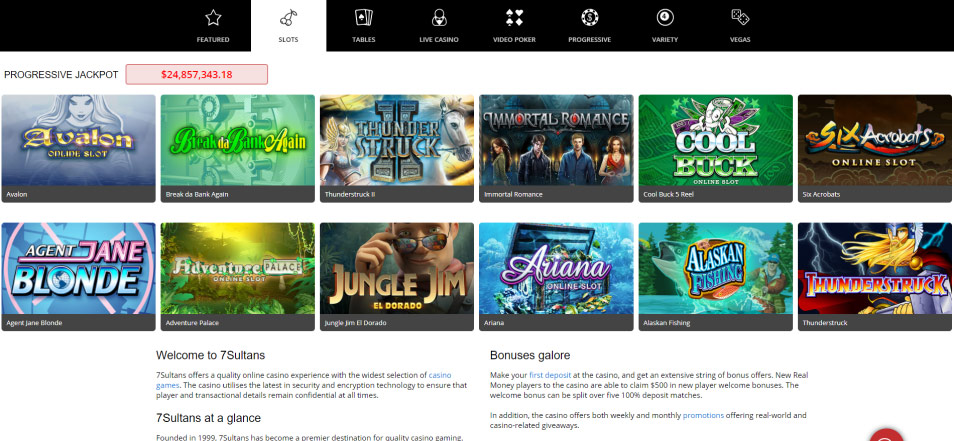
Task: Click the progressive jackpot amount box
Action: [x=197, y=74]
